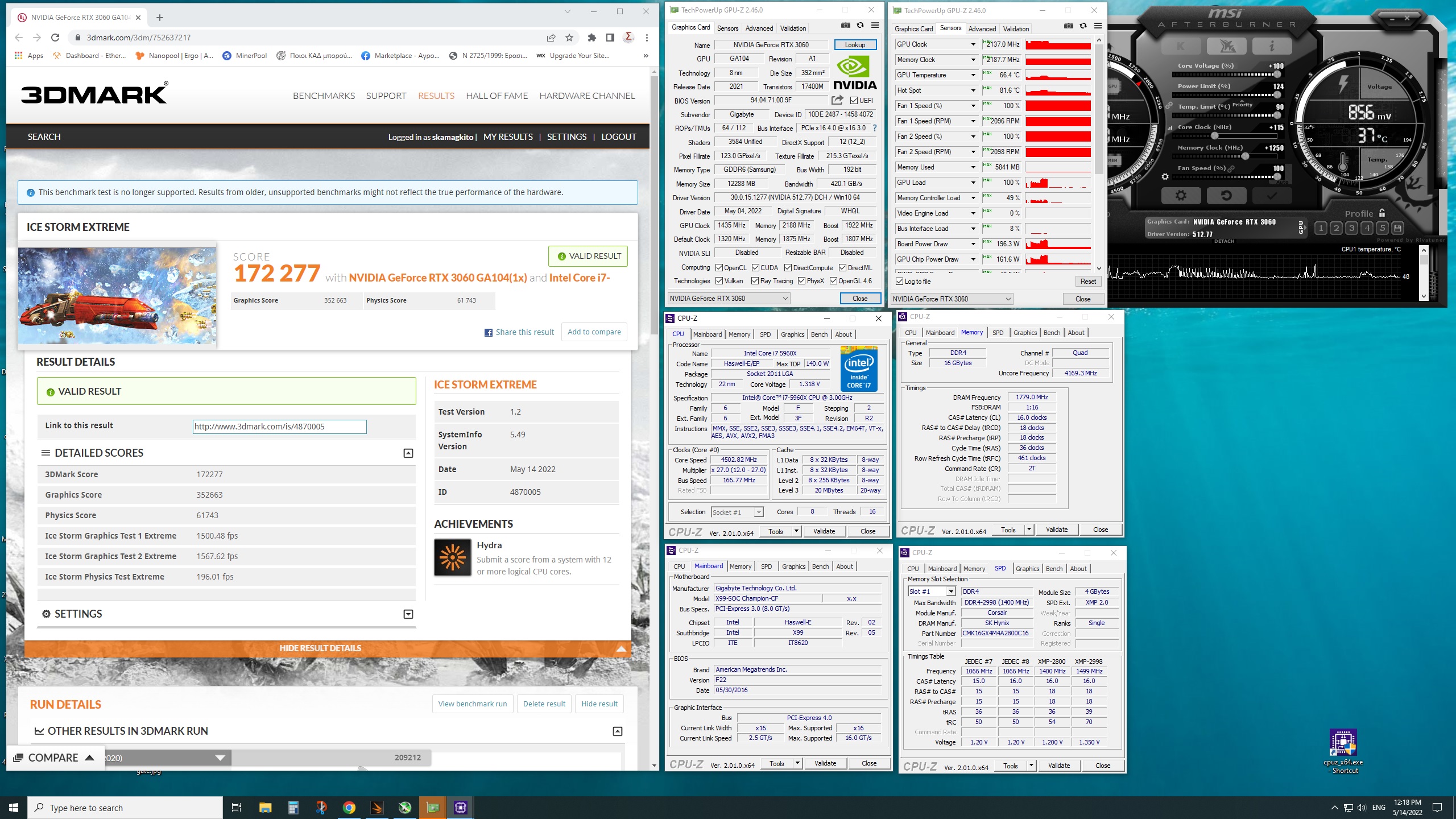Click screenshot camera icon in left GPU-Z
Image resolution: width=1456 pixels, height=819 pixels.
click(x=846, y=26)
